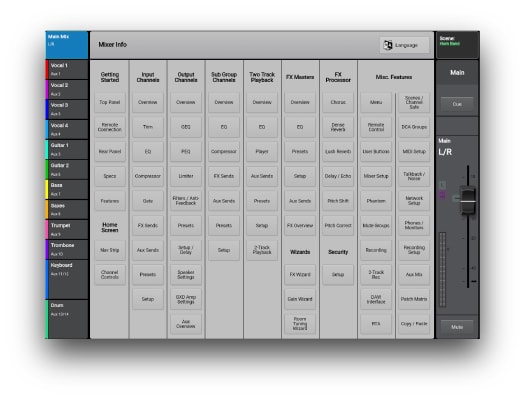This screenshot has height=398, width=525.
Task: Open the Patch Matrix info page
Action: [x=414, y=299]
